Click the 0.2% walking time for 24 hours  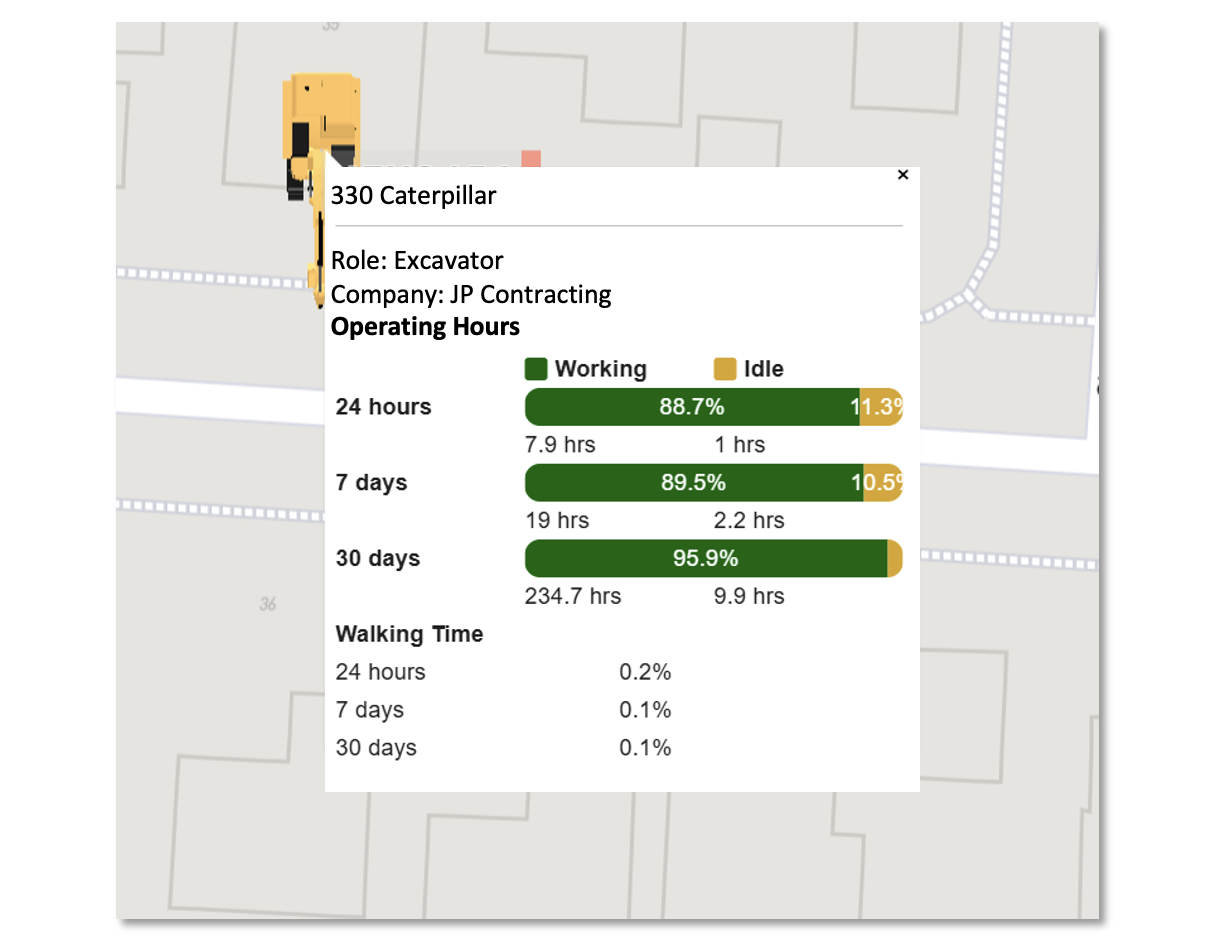tap(645, 672)
